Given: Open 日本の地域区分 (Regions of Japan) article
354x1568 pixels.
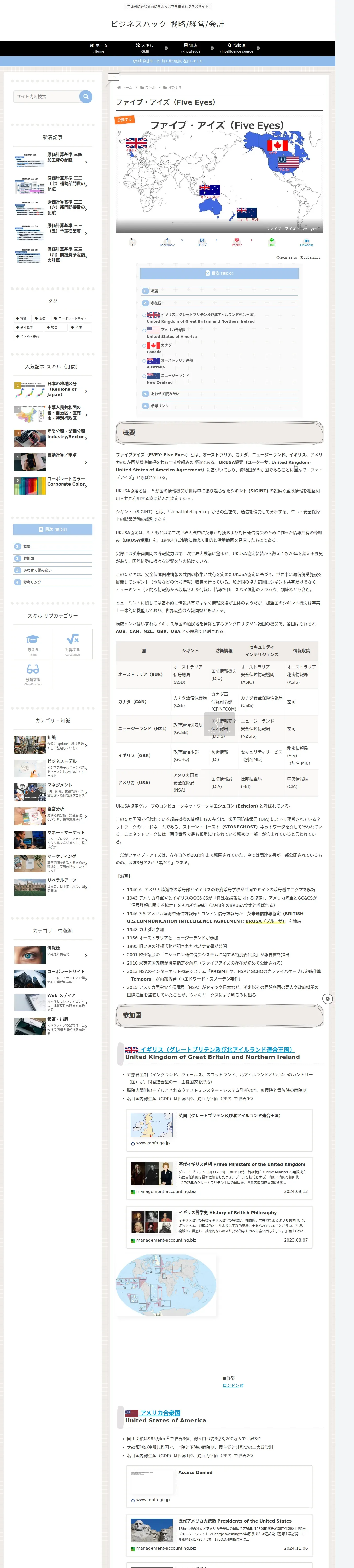Looking at the screenshot, I should pyautogui.click(x=53, y=390).
